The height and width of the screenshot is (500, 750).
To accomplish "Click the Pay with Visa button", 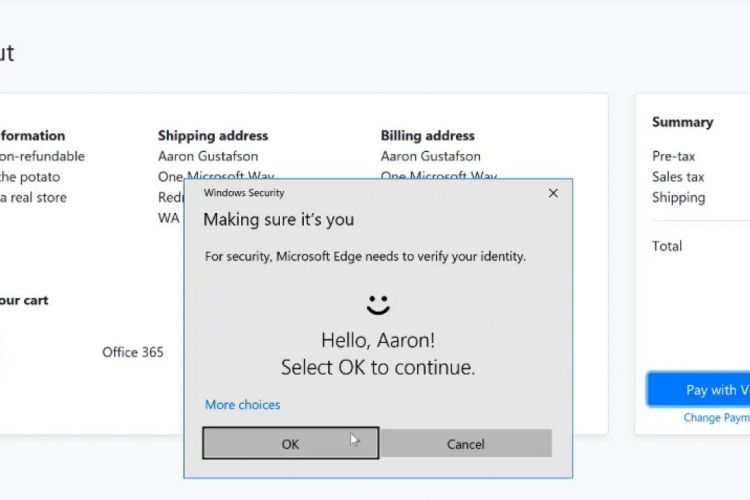I will pos(698,389).
